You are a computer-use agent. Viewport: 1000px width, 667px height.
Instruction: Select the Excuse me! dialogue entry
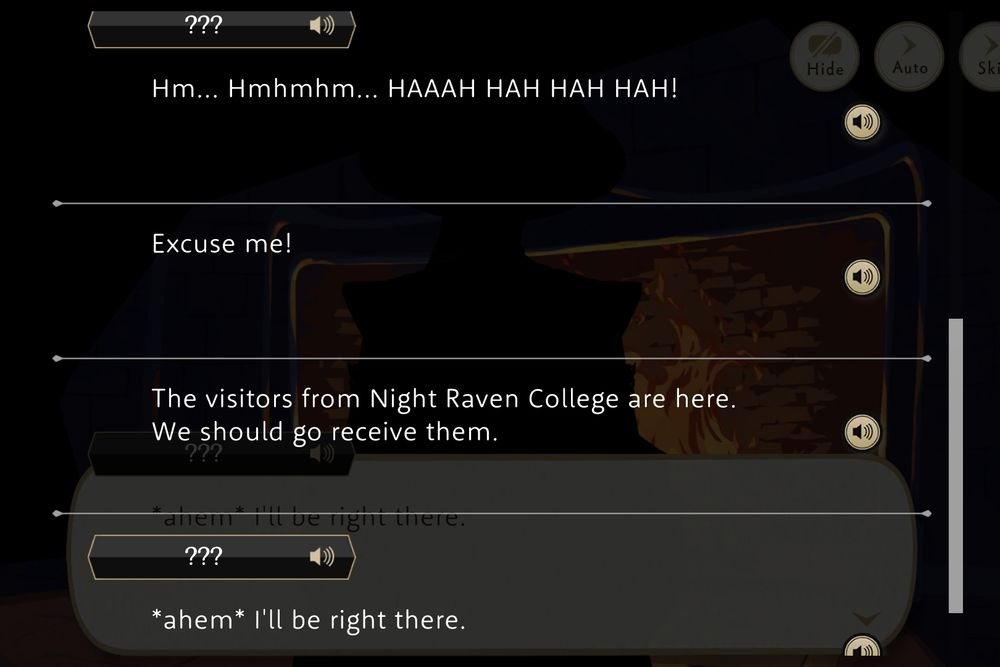click(222, 244)
